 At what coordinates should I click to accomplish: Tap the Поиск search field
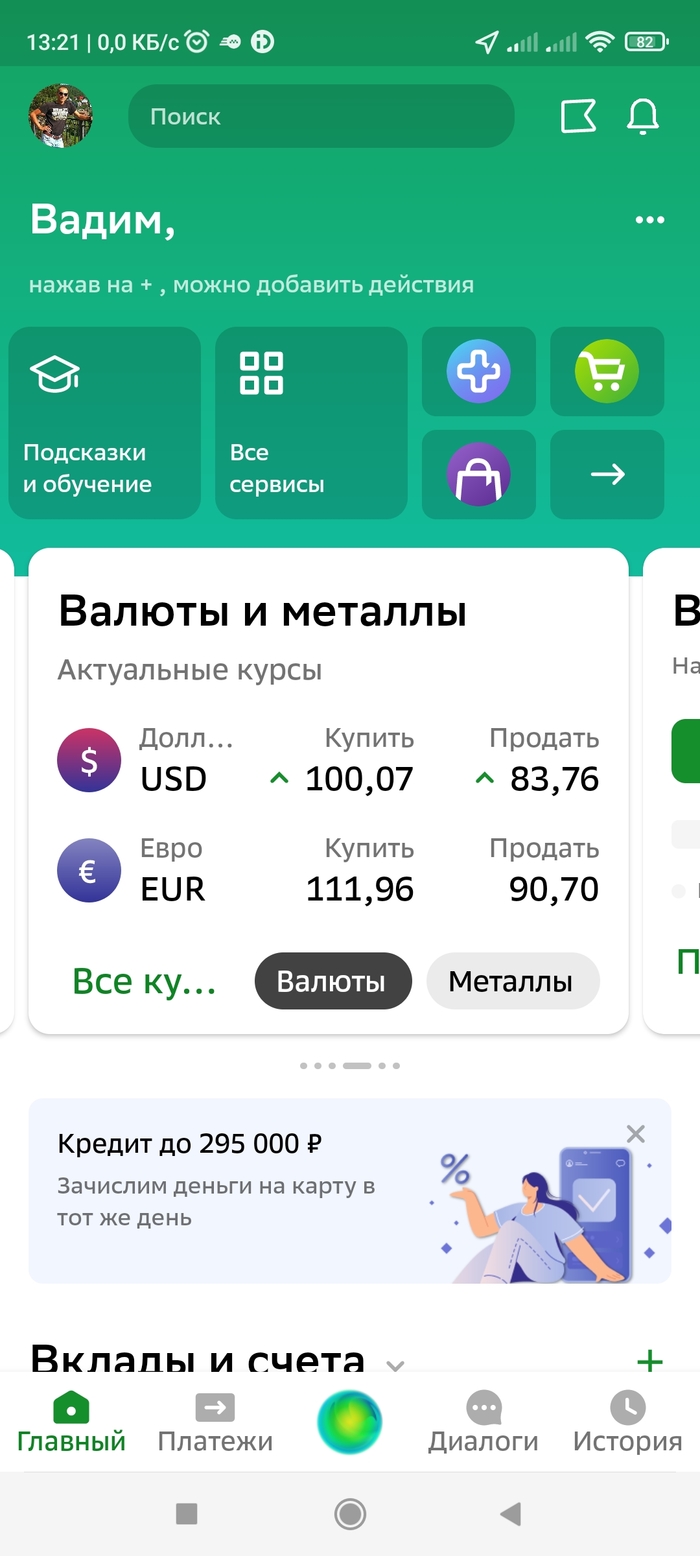321,117
